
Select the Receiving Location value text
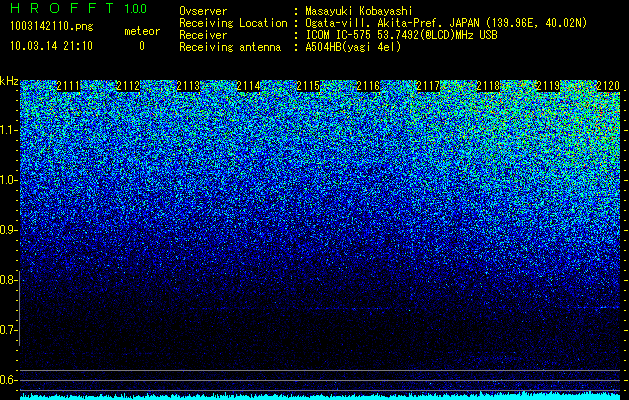446,23
